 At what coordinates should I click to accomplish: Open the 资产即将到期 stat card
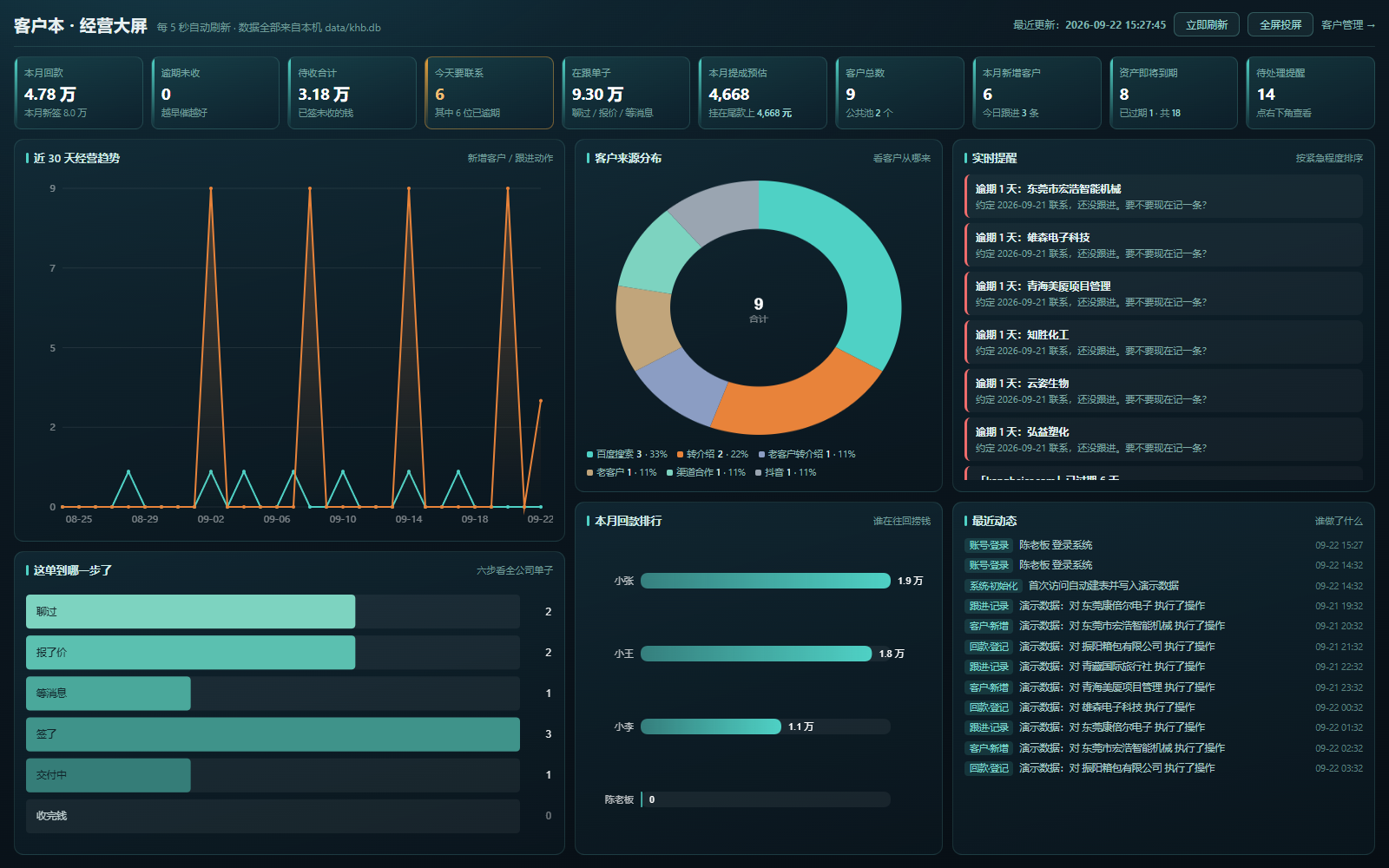(x=1174, y=93)
